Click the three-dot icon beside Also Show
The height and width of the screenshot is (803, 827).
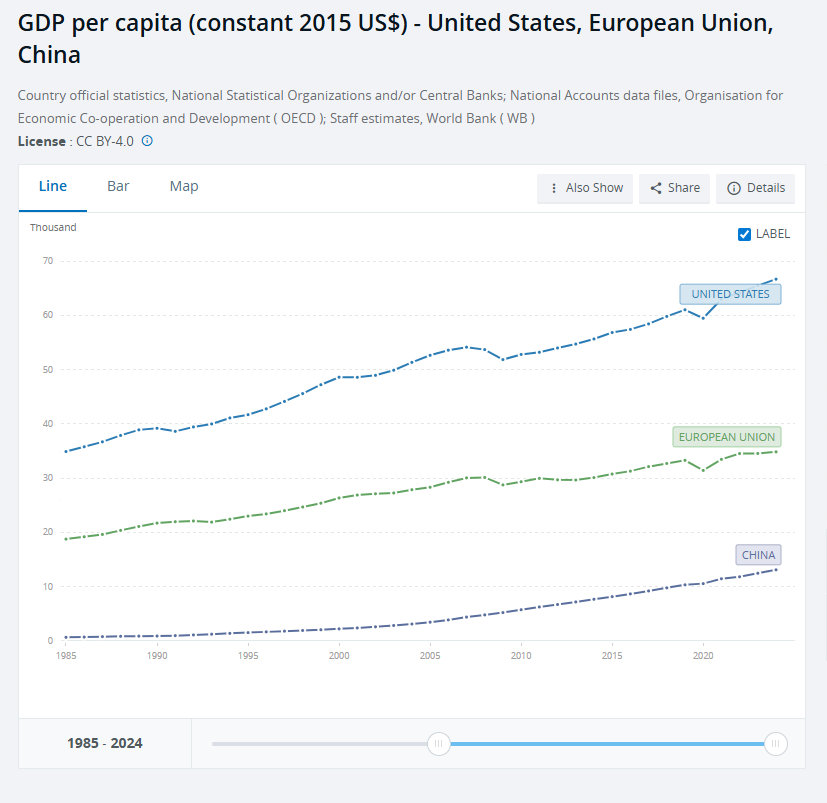click(553, 188)
